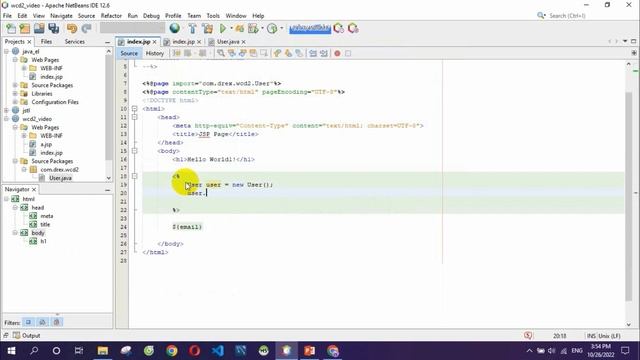Switch the editor to History view

[x=155, y=53]
